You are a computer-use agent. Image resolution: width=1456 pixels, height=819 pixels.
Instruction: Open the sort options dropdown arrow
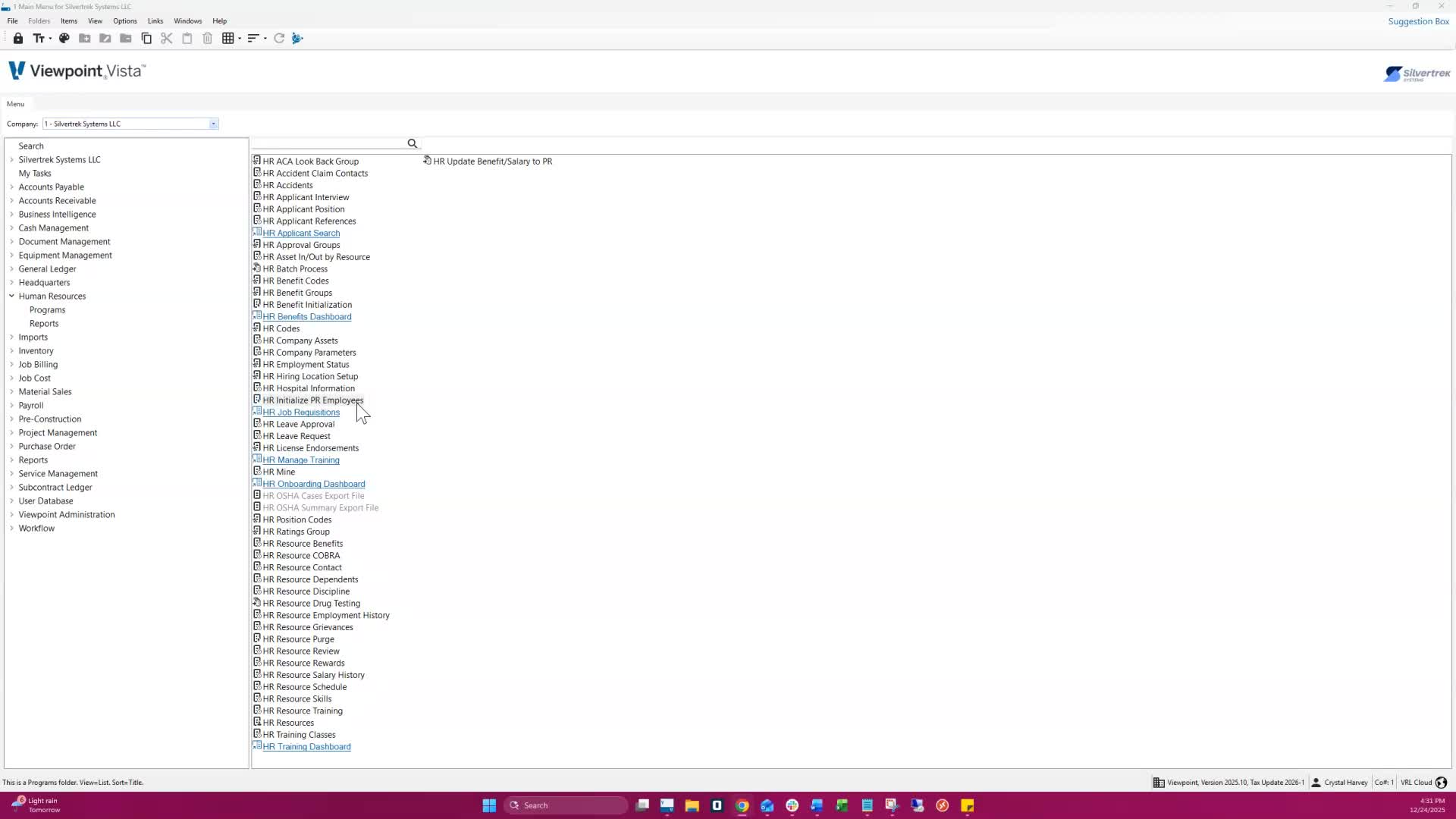click(x=265, y=39)
